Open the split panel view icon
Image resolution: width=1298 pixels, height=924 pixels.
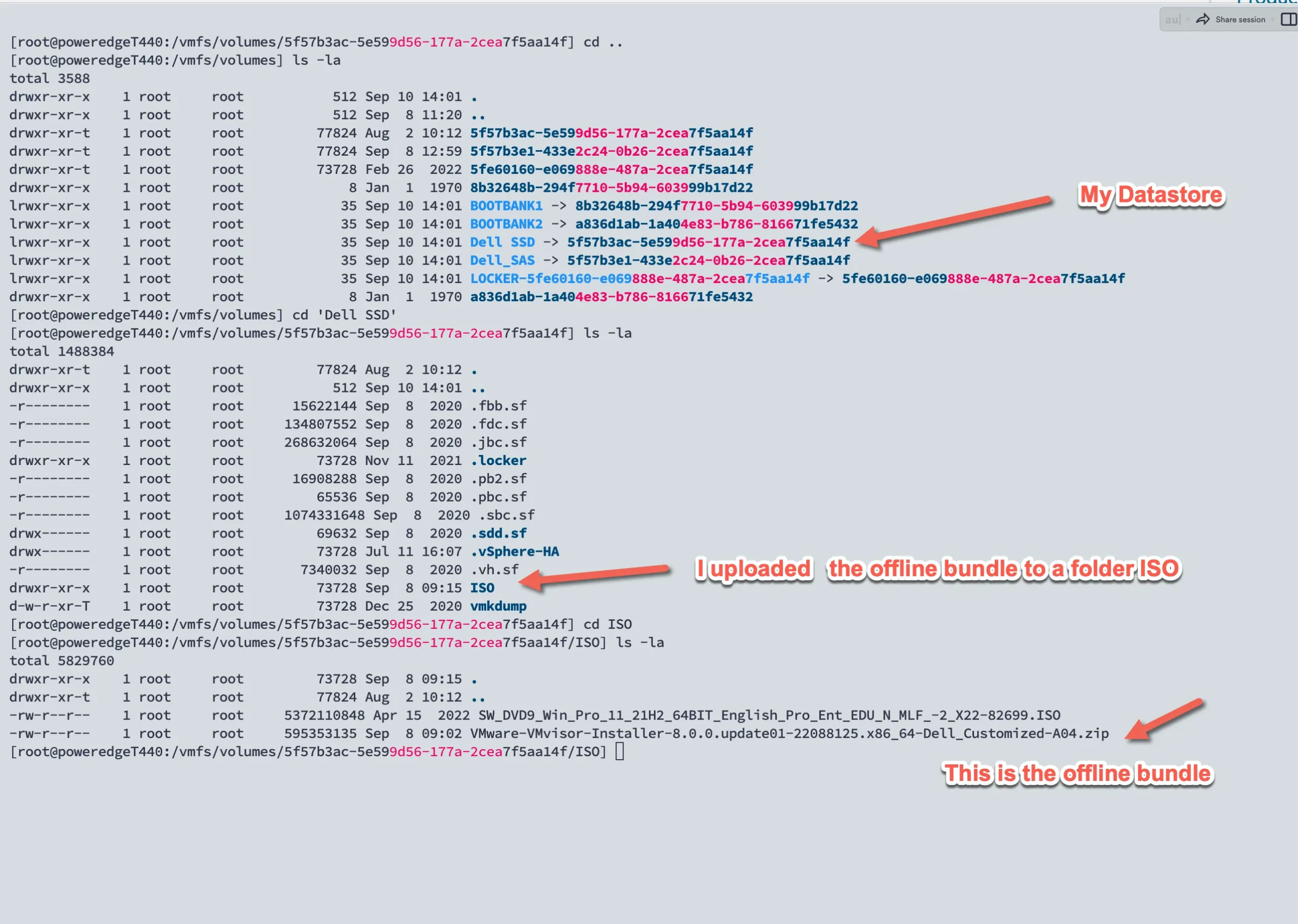1288,19
